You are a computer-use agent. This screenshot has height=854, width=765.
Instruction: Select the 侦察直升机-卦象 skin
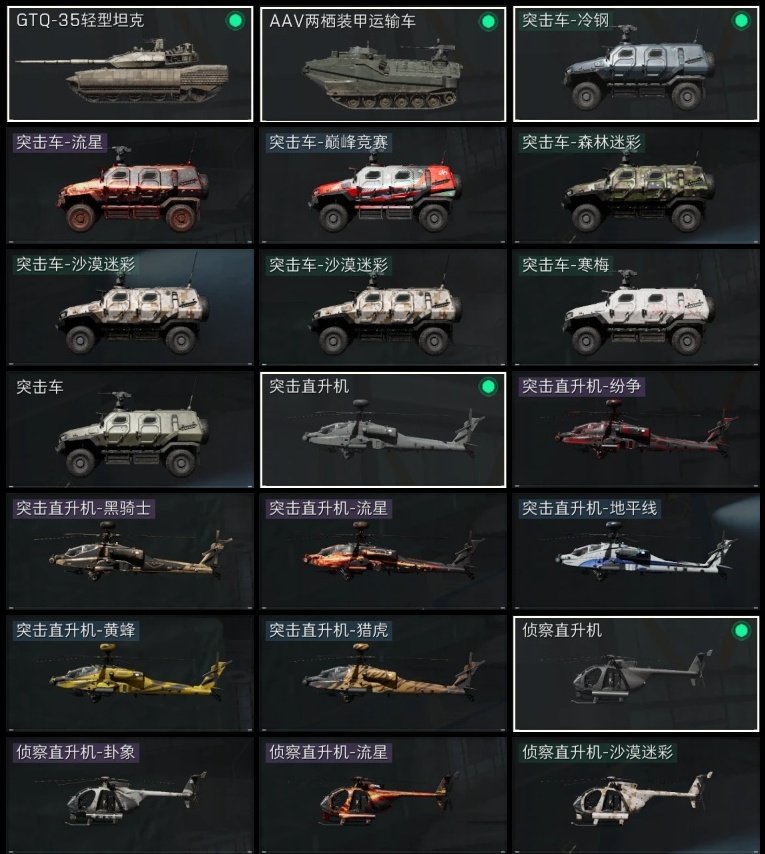coord(130,796)
